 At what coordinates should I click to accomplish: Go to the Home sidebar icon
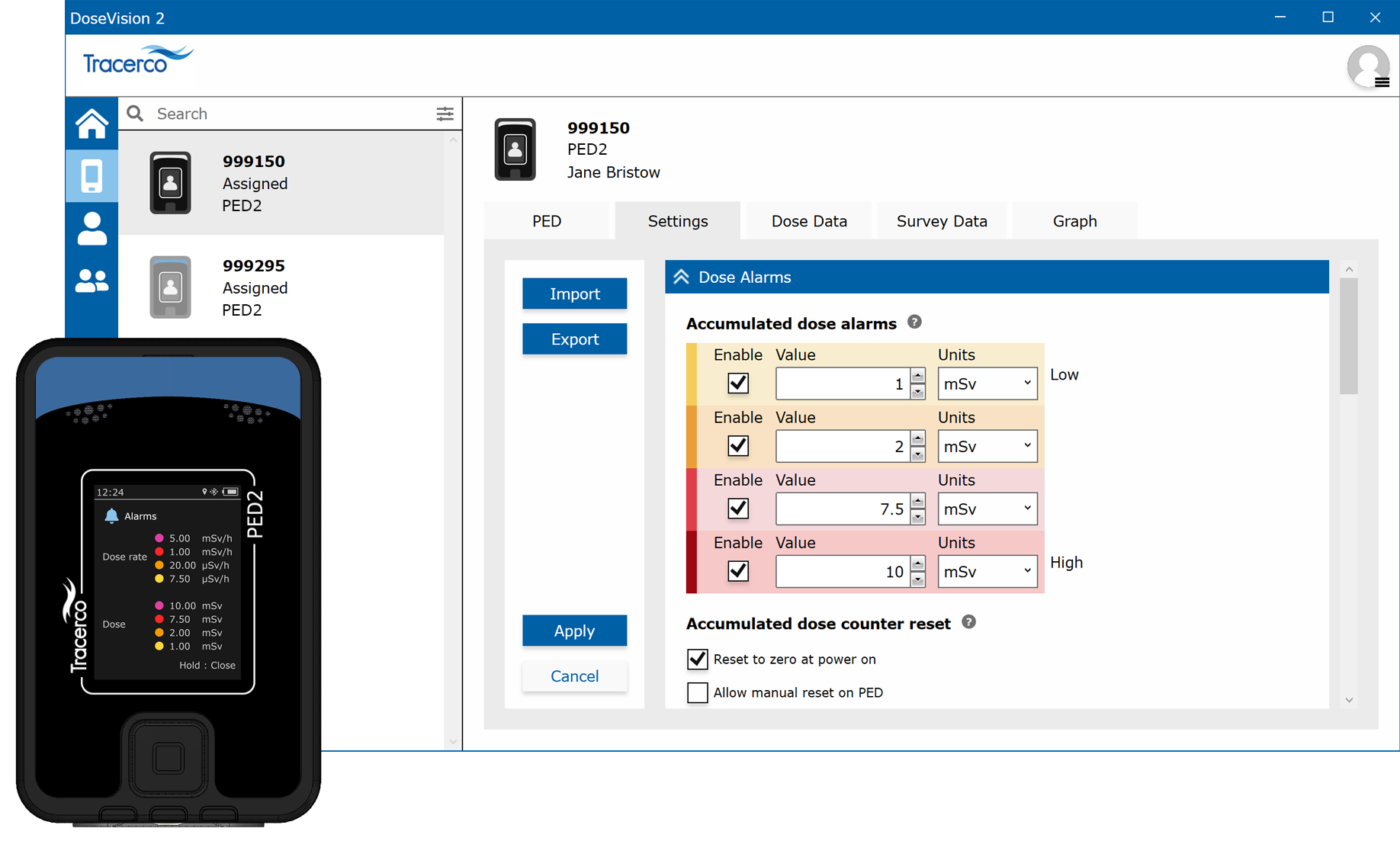click(x=92, y=124)
